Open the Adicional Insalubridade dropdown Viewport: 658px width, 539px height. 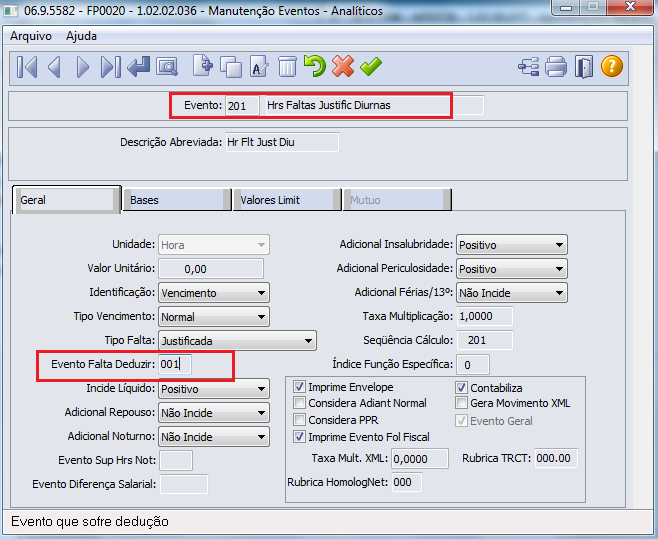tap(512, 245)
